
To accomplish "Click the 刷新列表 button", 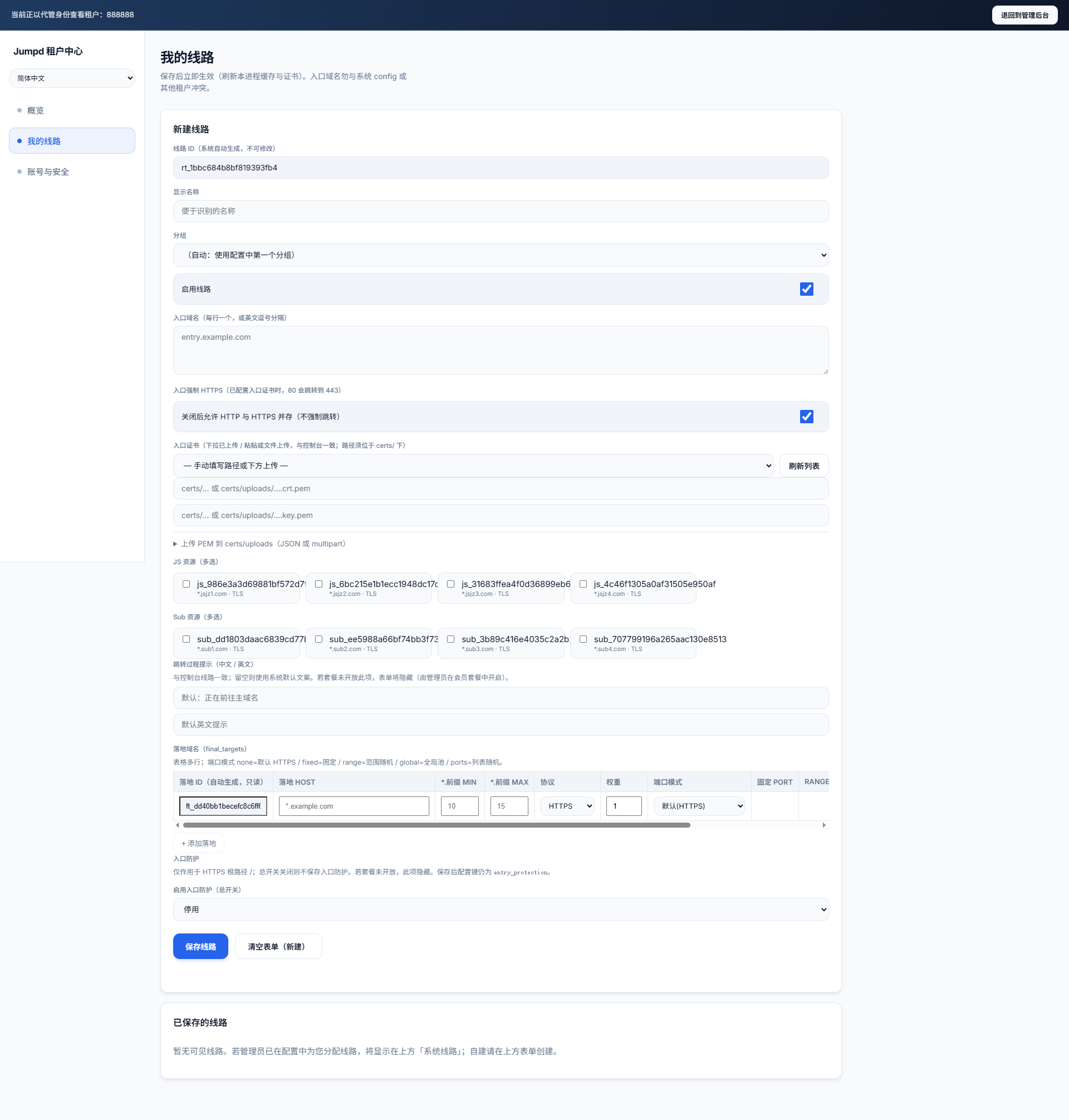I will point(803,466).
